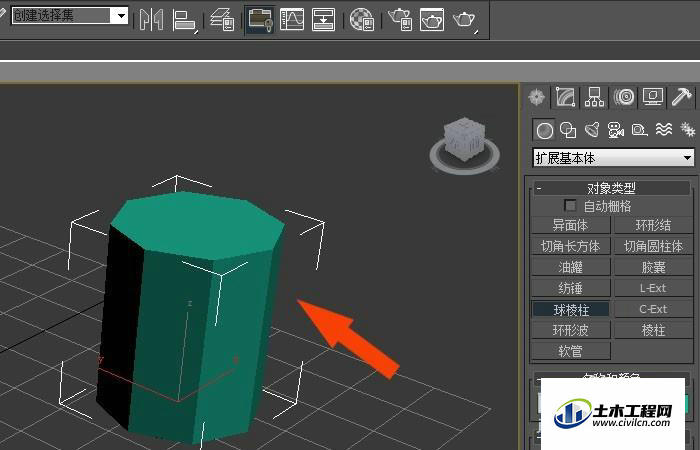The image size is (700, 450).
Task: Open the Material Editor icon
Action: tap(362, 20)
